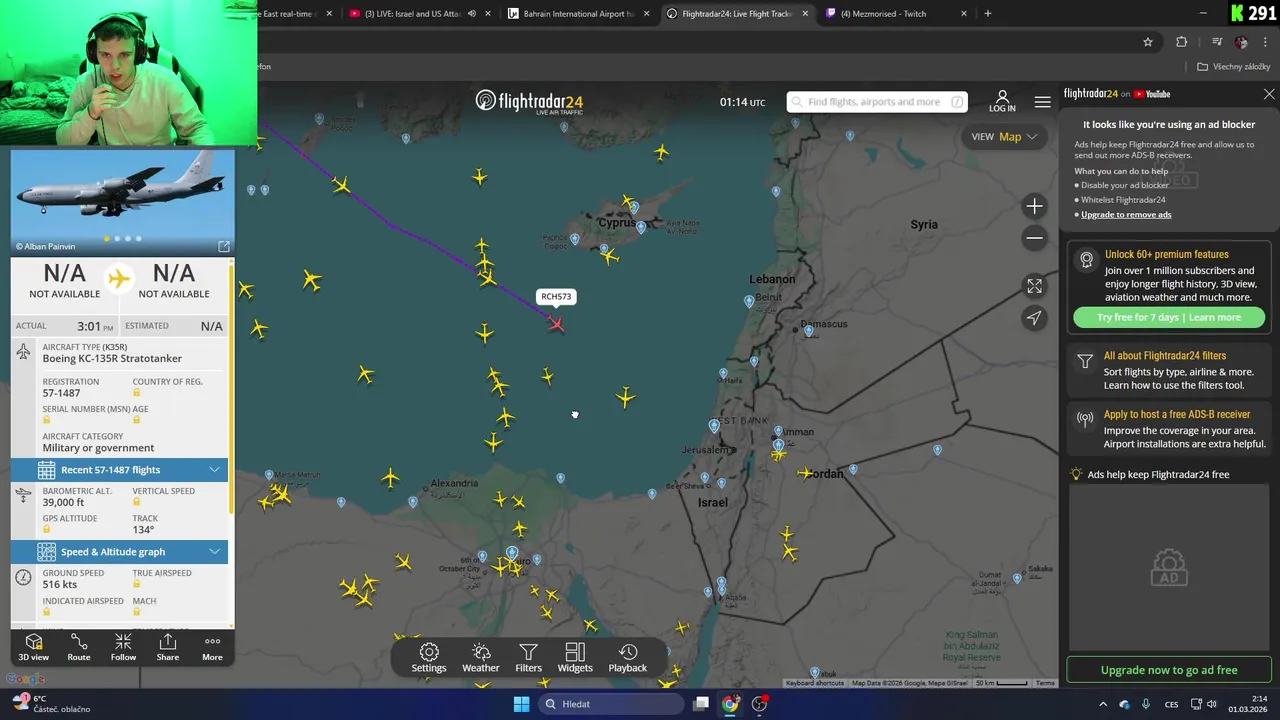
Task: Open a new browser tab
Action: (988, 14)
